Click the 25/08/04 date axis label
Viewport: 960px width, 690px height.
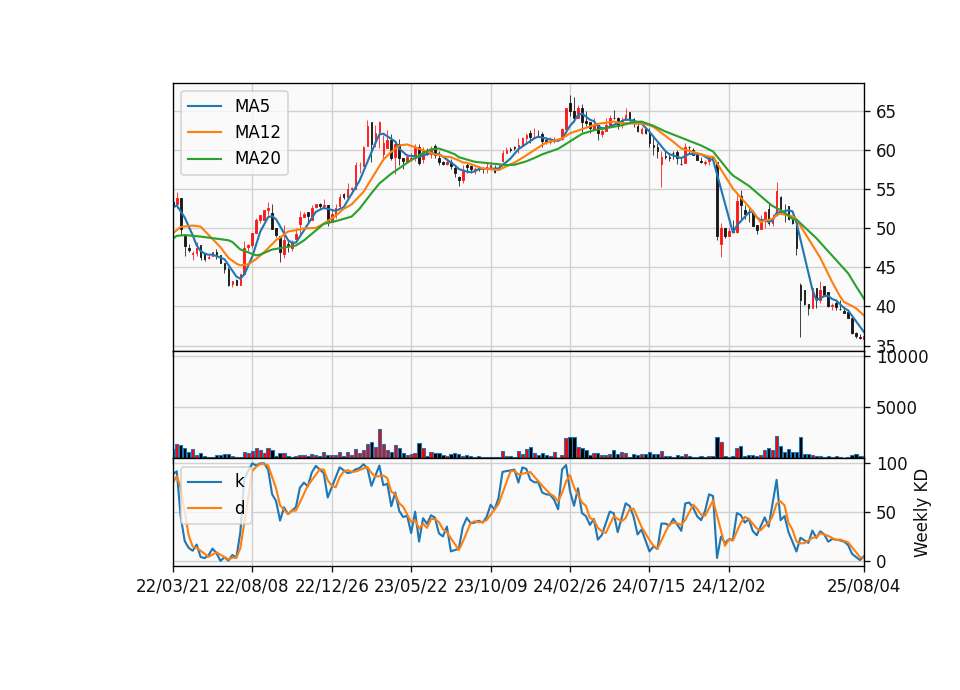point(864,586)
